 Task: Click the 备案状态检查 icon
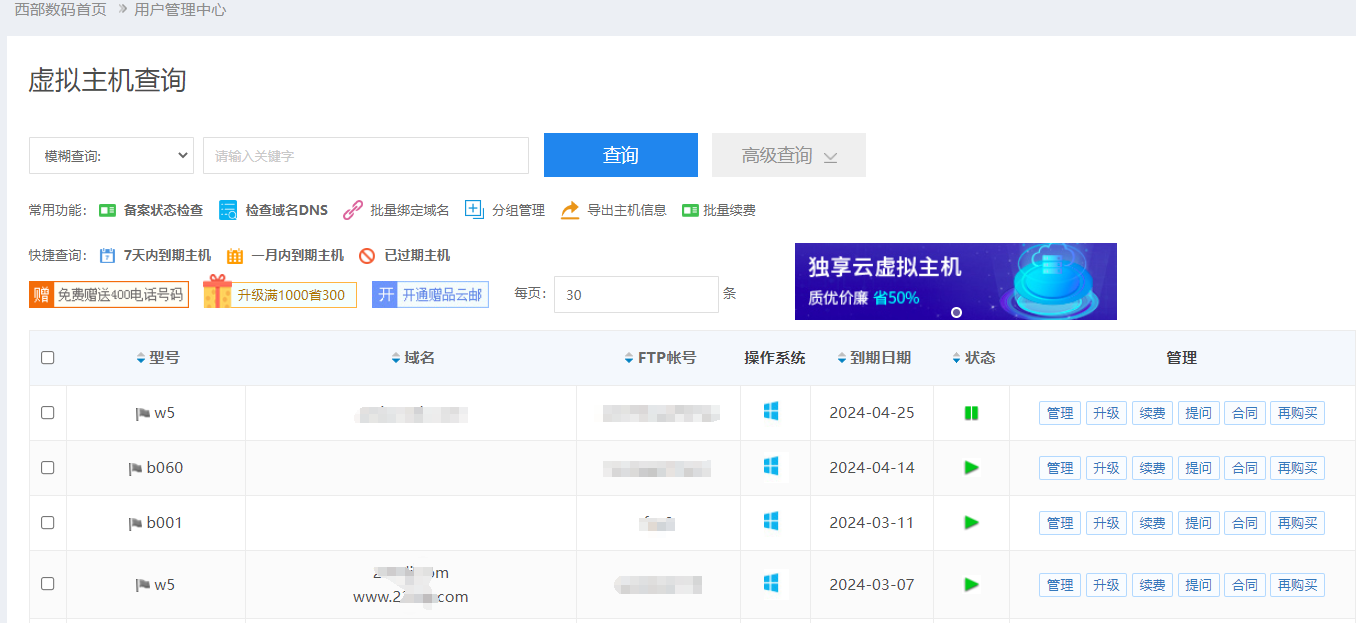click(x=107, y=211)
